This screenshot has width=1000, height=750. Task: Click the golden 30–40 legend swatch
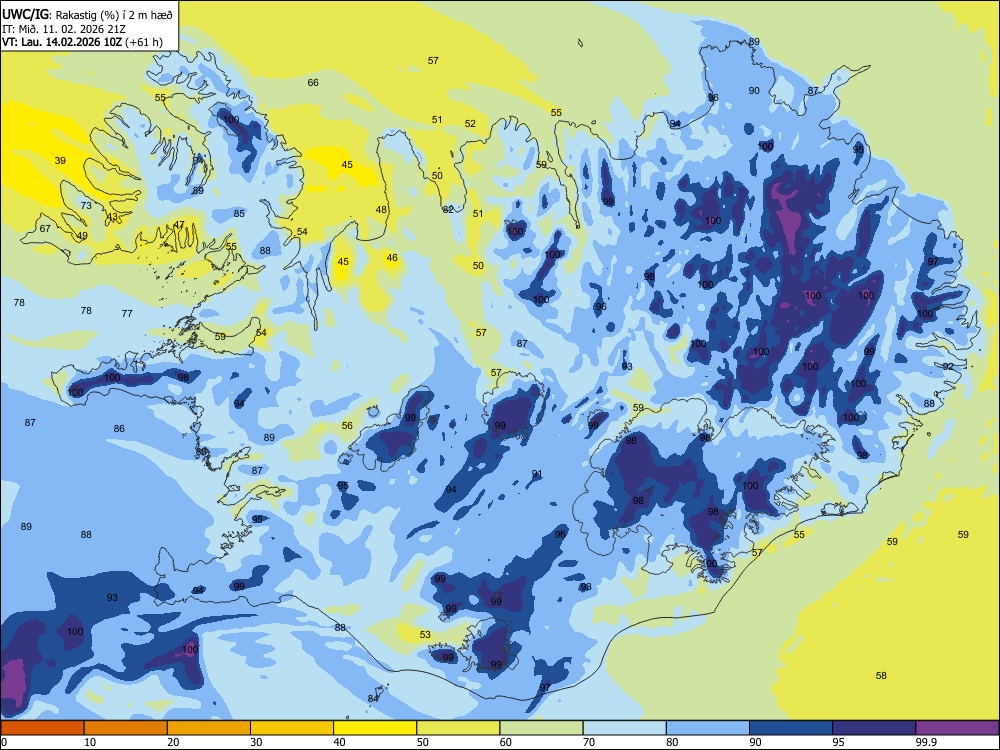click(292, 728)
